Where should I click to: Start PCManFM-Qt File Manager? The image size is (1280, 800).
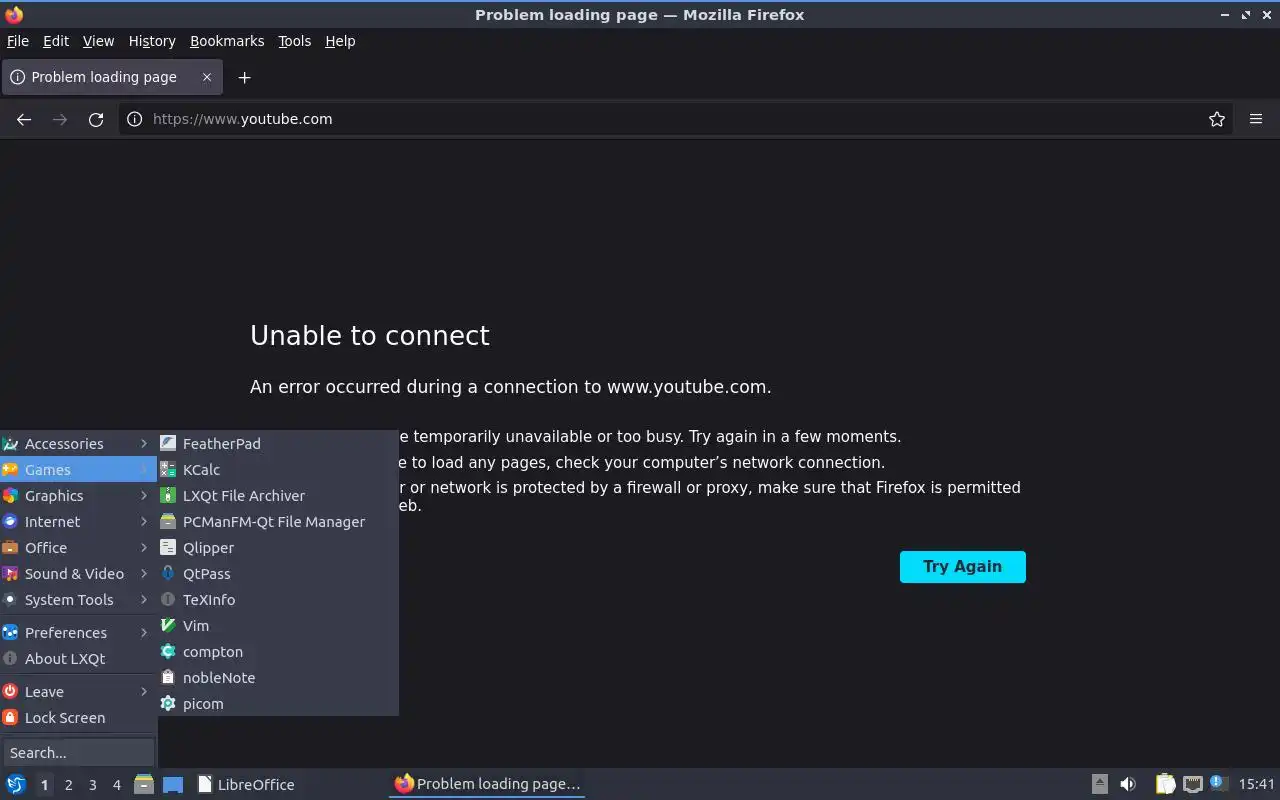[279, 521]
